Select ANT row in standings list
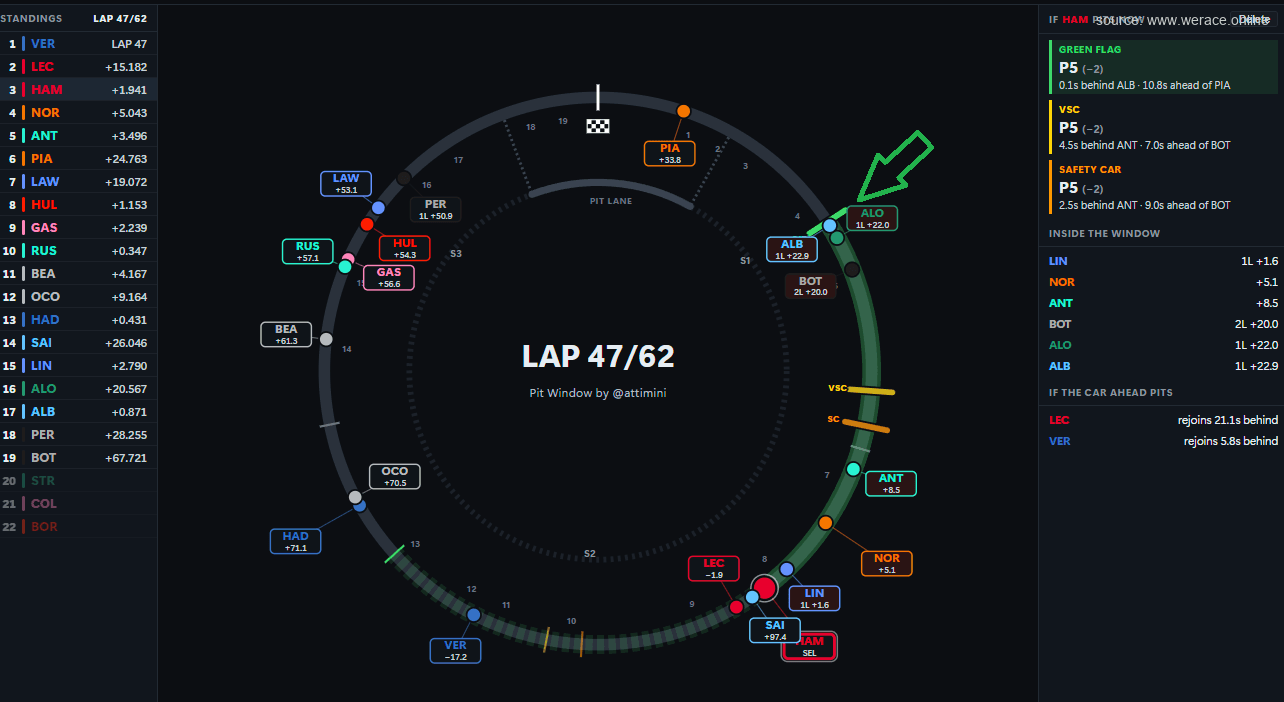 point(78,136)
